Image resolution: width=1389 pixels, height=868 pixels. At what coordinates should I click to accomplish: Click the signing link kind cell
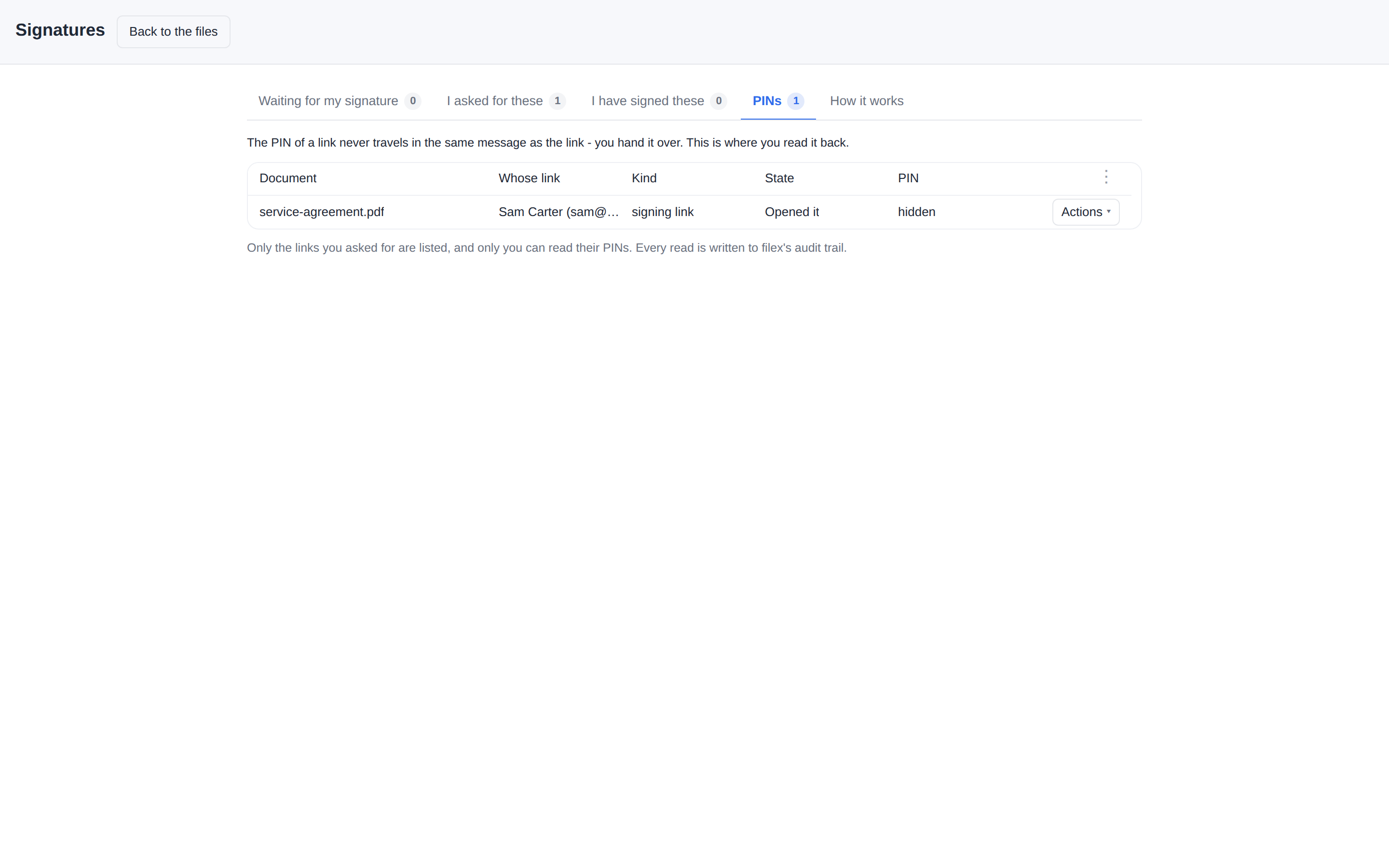662,212
